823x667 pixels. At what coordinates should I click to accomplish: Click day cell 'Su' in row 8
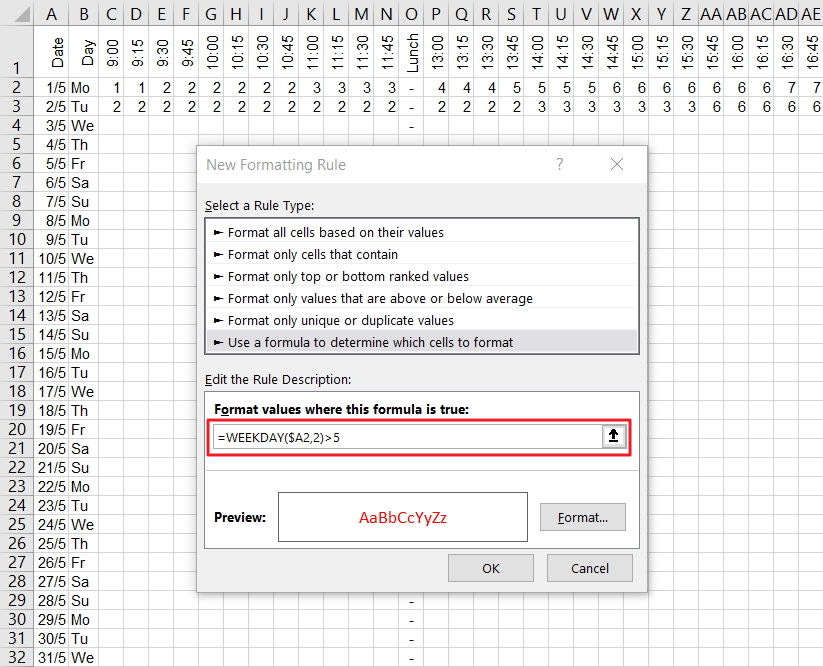click(x=83, y=202)
